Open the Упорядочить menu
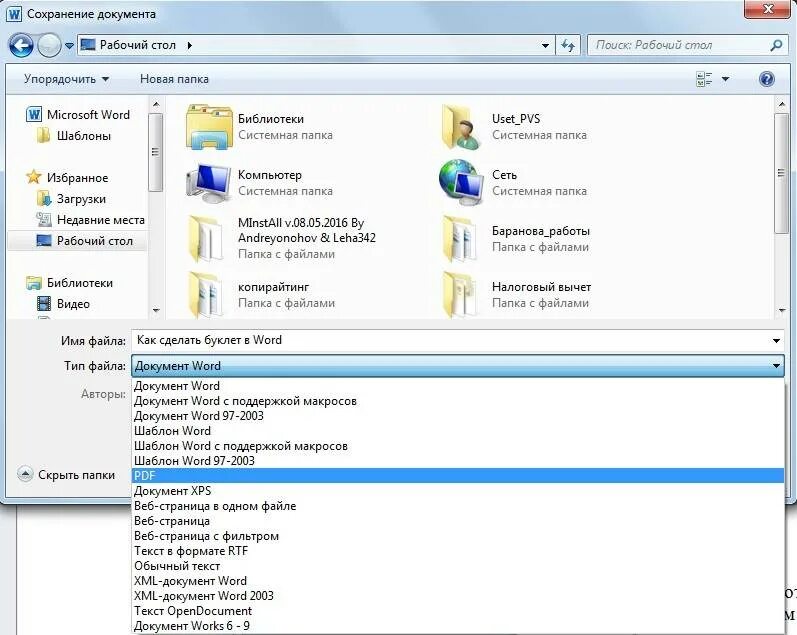This screenshot has height=635, width=797. [67, 79]
